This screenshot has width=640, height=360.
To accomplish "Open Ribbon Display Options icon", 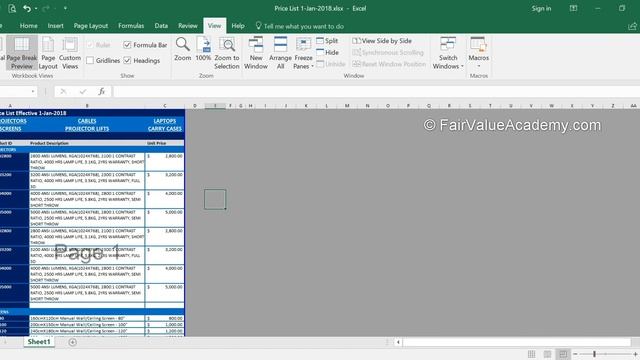I will (x=573, y=8).
